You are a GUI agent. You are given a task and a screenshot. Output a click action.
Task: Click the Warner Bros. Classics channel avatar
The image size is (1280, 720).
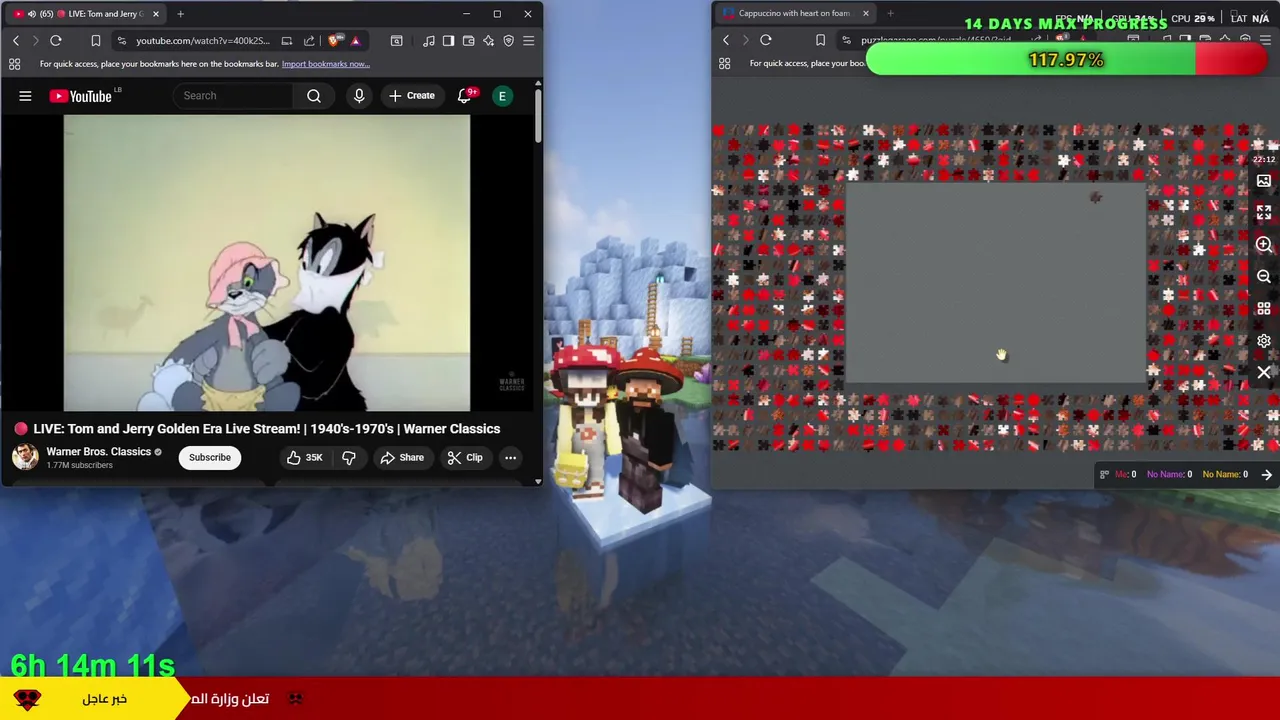tap(25, 457)
